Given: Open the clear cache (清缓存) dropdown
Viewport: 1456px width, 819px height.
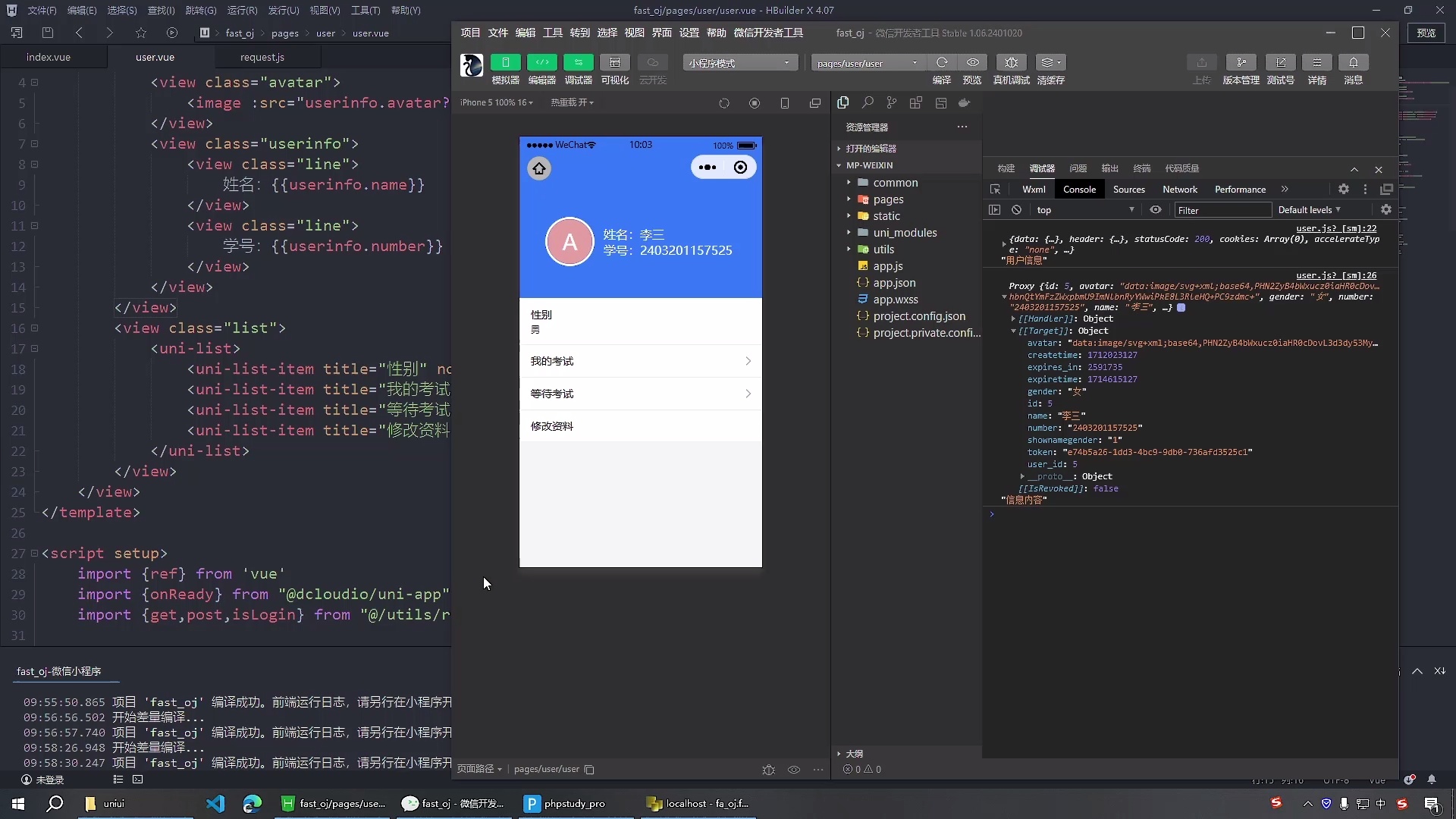Looking at the screenshot, I should tap(1050, 63).
